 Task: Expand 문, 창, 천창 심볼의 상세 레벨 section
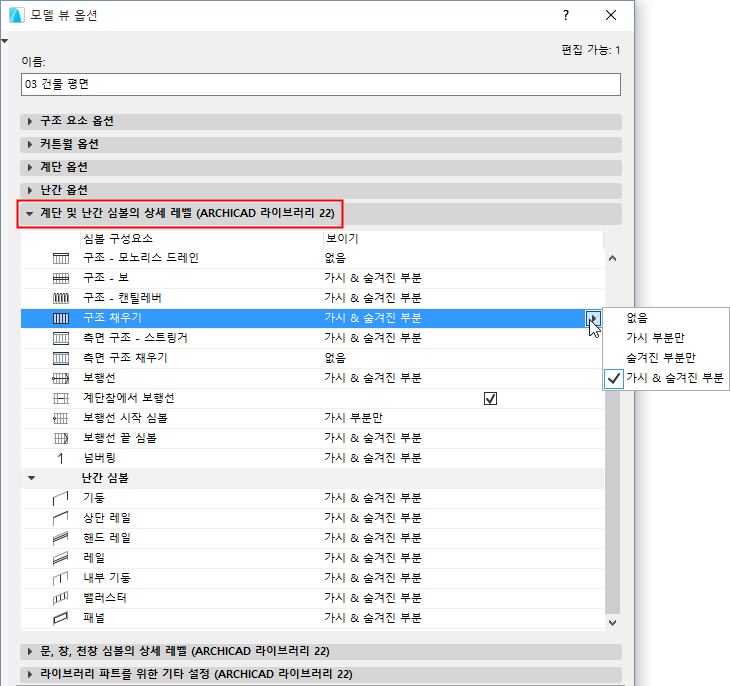pos(30,652)
